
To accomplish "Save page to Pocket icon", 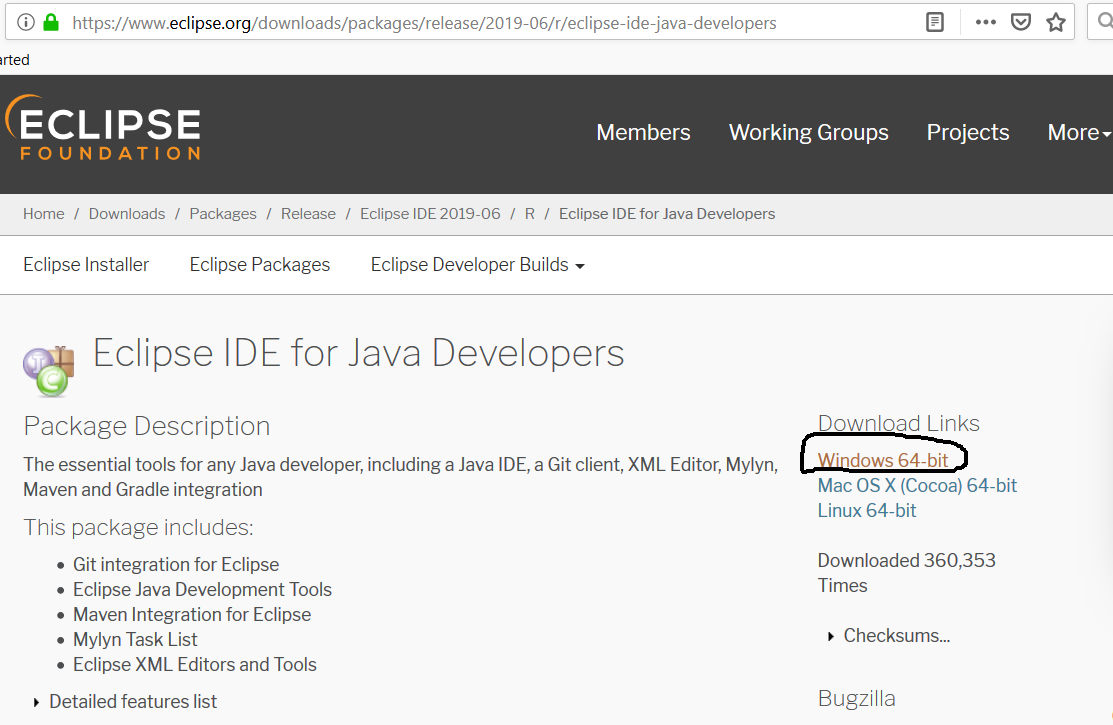I will pyautogui.click(x=1021, y=23).
